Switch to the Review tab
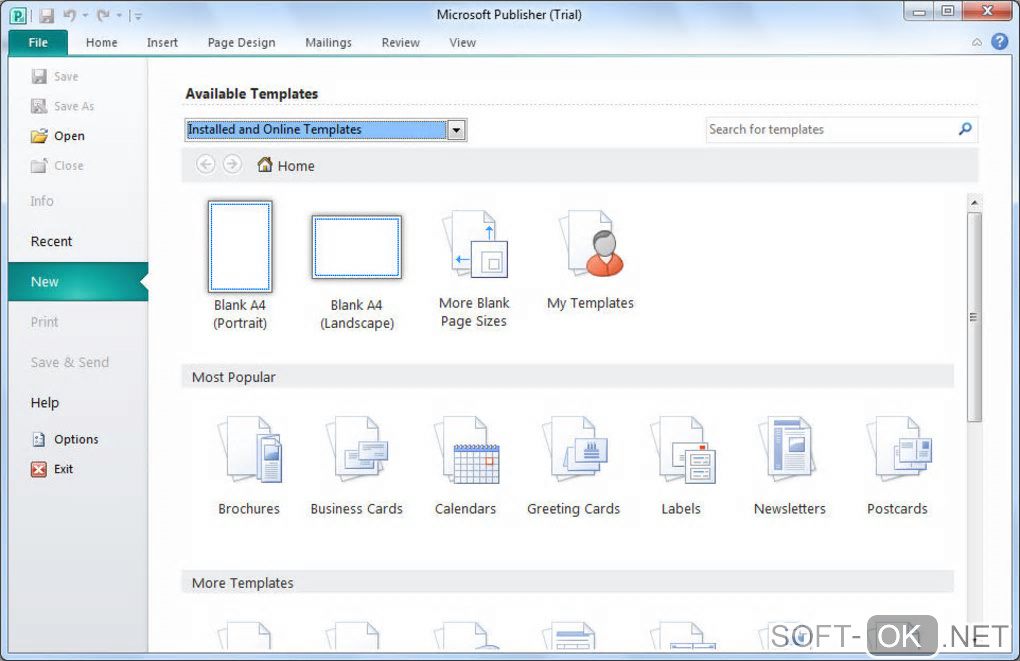The width and height of the screenshot is (1020, 661). point(401,42)
